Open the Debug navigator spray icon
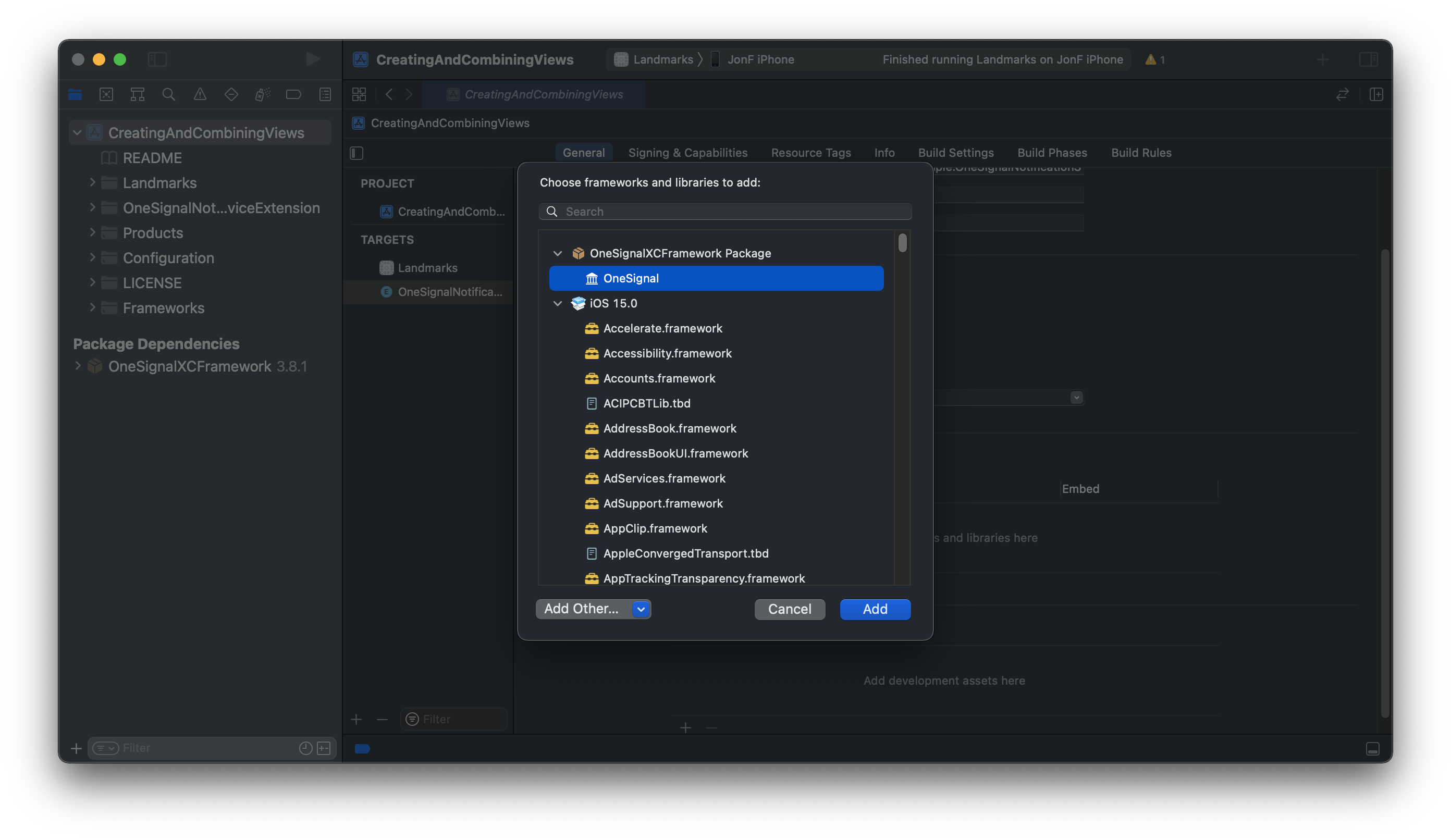Screen dimensions: 1451x840 (x=262, y=94)
